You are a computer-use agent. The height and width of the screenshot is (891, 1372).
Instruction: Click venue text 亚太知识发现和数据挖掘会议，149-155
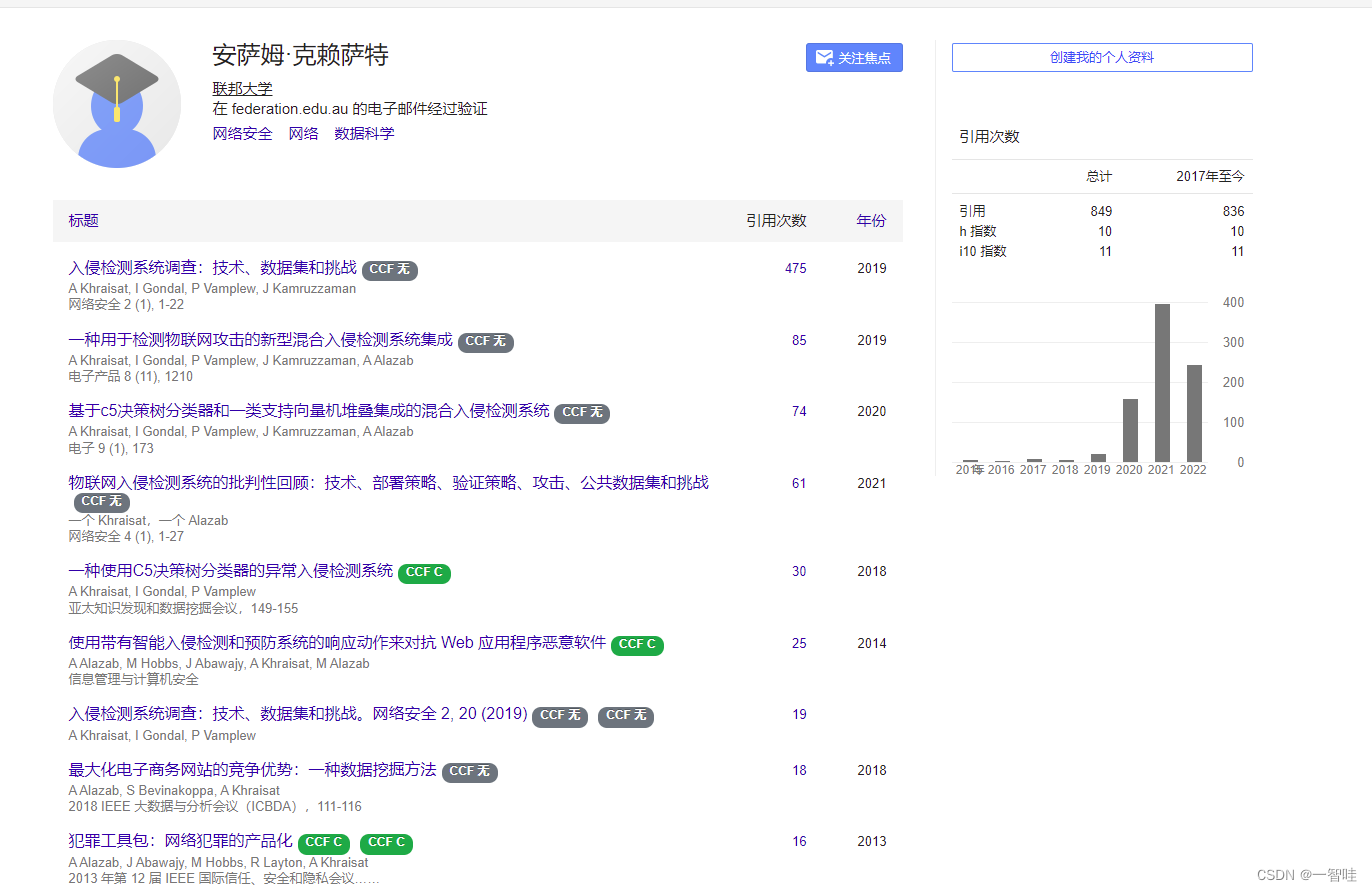pyautogui.click(x=183, y=608)
